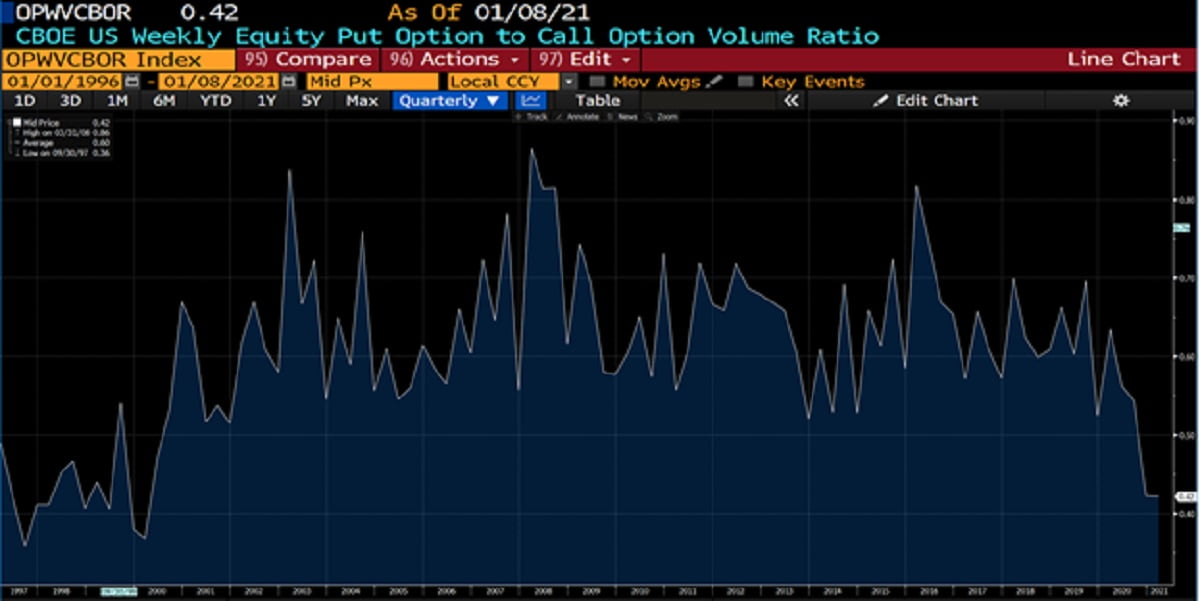Click the Mid Price legend color swatch

[x=16, y=123]
